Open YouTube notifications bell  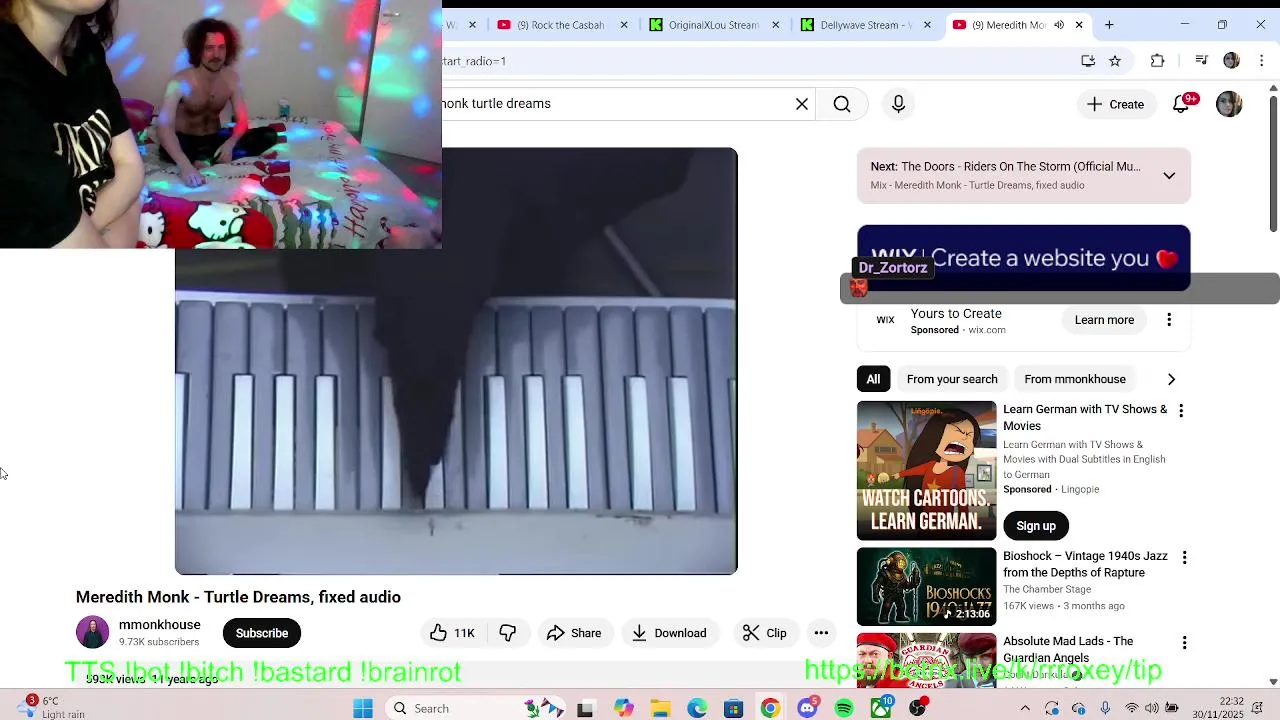click(x=1181, y=104)
